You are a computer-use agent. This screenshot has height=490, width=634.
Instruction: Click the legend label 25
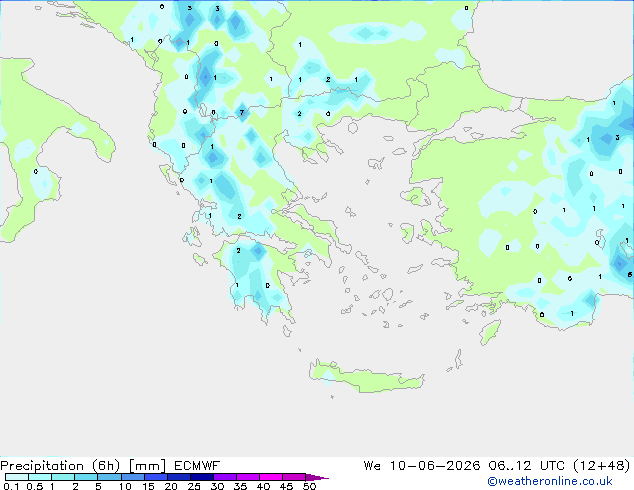click(194, 486)
